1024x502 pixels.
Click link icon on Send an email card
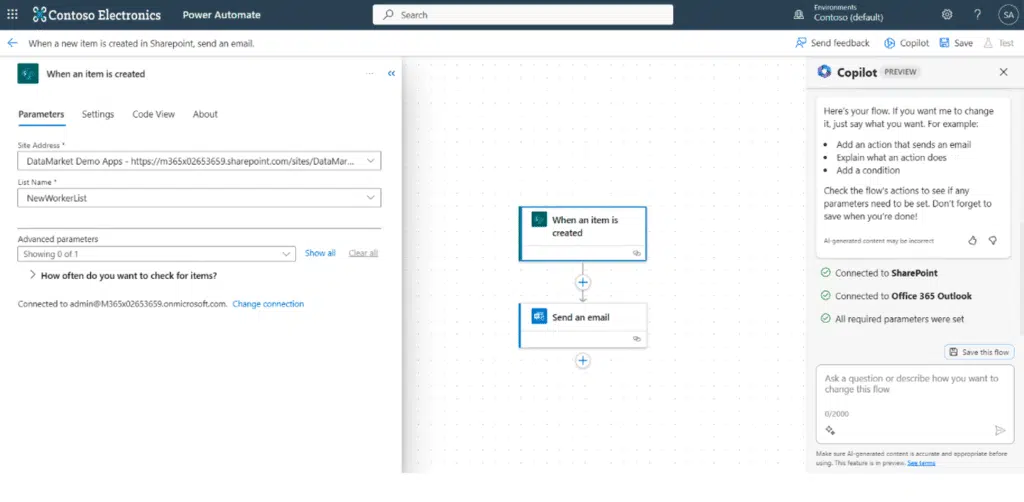pyautogui.click(x=637, y=339)
